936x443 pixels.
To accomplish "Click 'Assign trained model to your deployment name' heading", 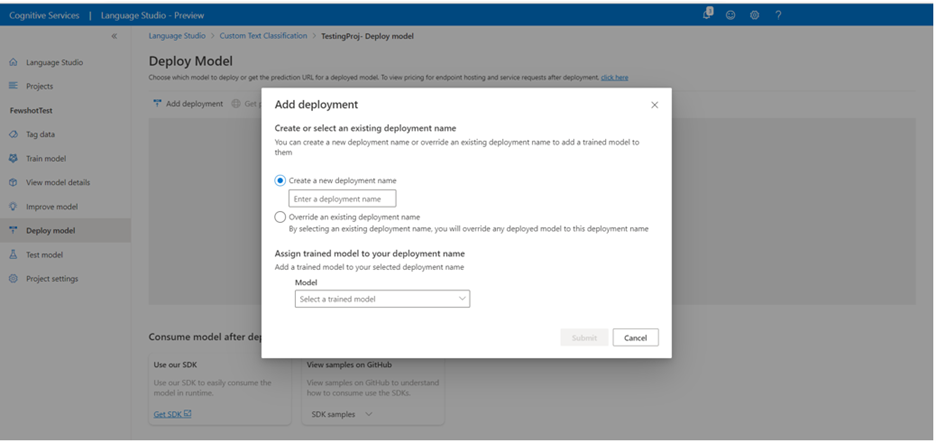I will 370,253.
